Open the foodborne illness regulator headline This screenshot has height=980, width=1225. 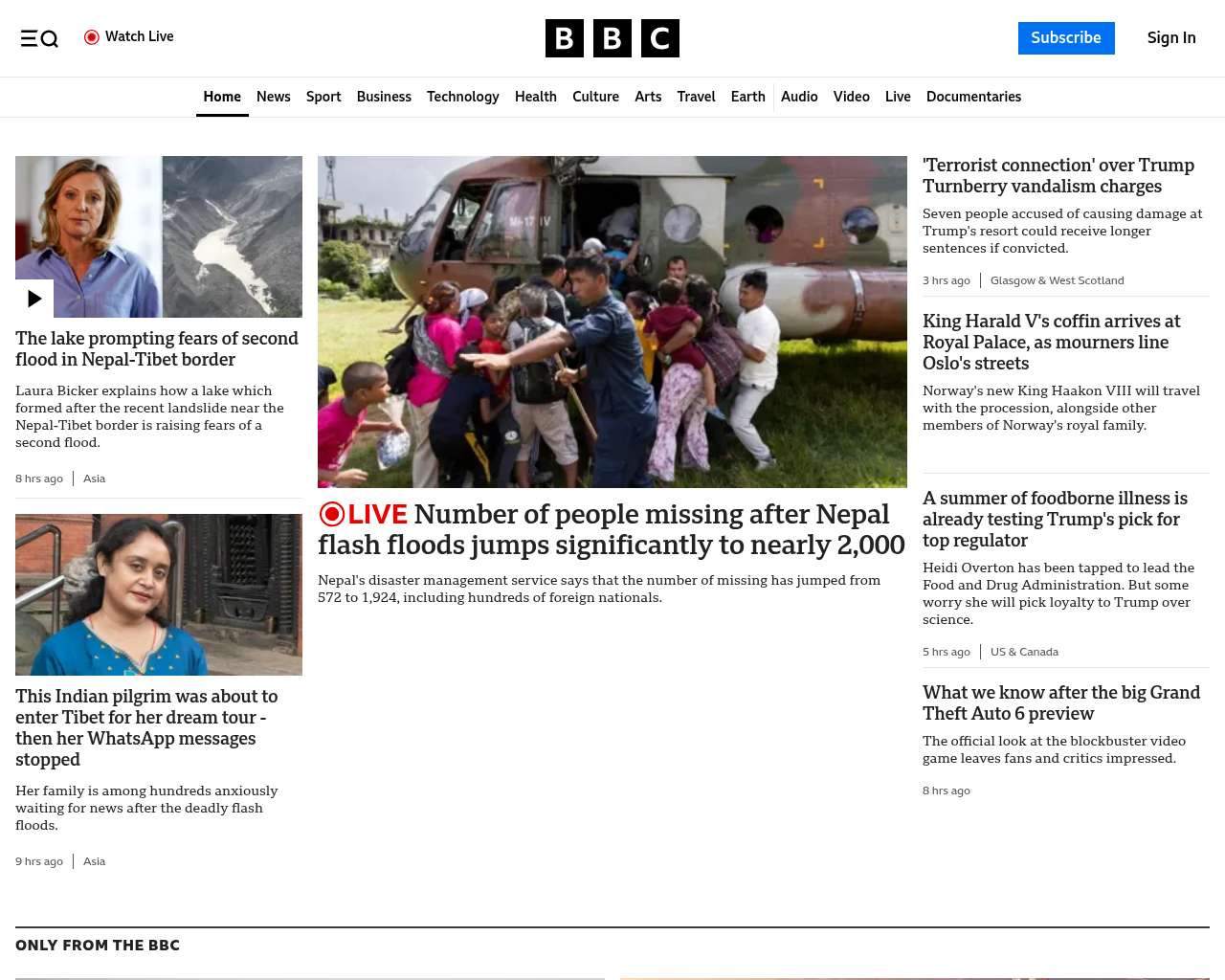(x=1055, y=520)
